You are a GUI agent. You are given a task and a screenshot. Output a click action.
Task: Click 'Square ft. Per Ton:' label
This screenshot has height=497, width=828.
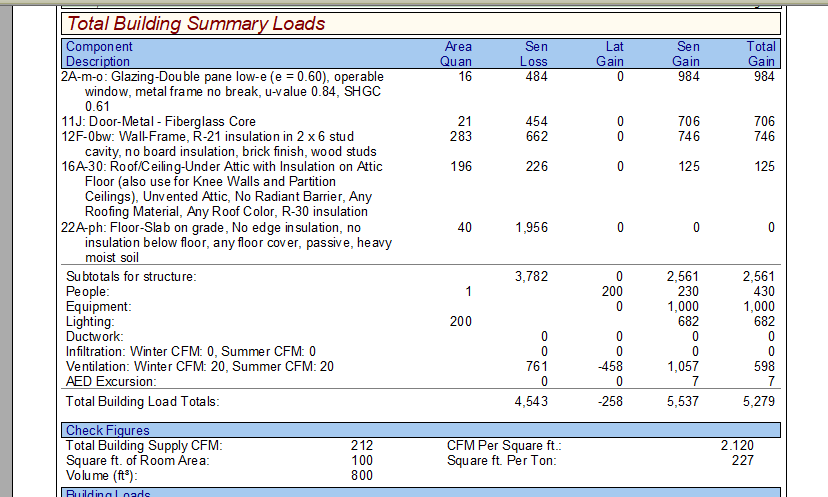(x=502, y=461)
